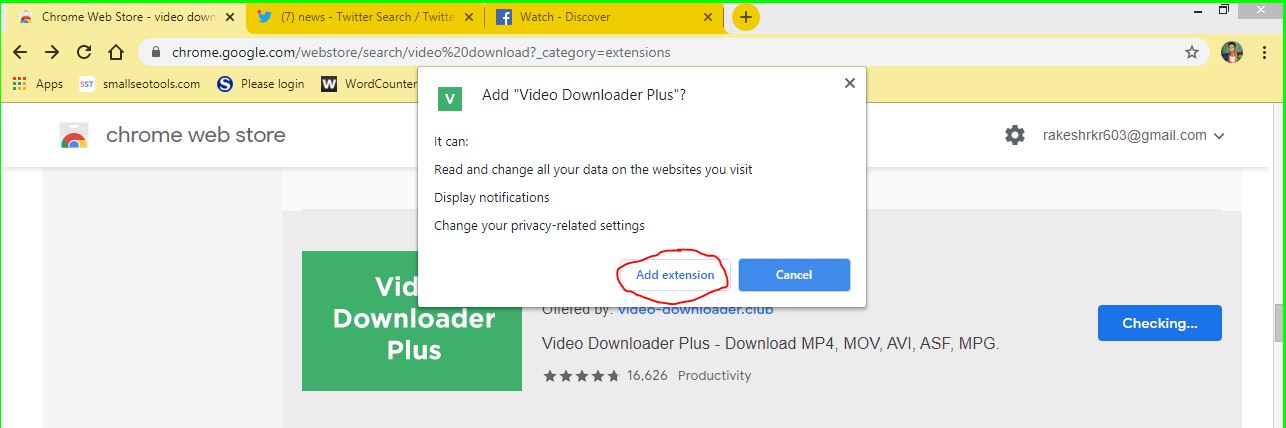This screenshot has height=428, width=1286.
Task: Open the smallseotools.com bookmark
Action: 139,84
